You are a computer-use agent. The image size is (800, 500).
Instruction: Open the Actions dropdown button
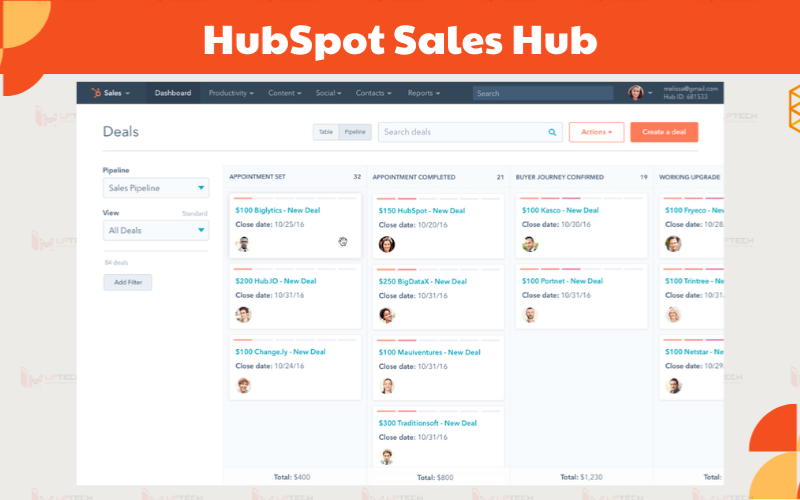(596, 132)
